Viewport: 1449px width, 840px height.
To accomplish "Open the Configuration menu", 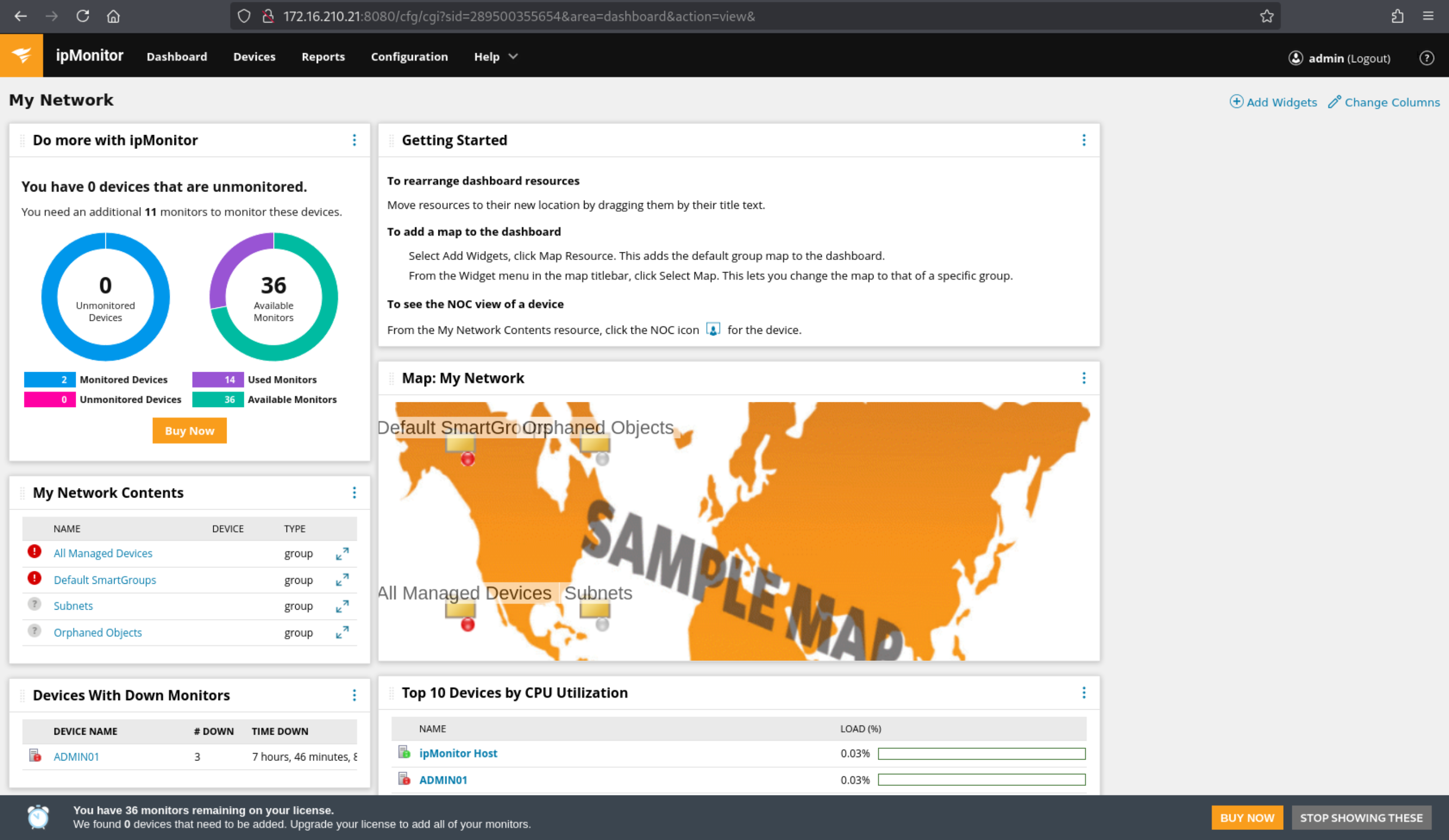I will [409, 57].
